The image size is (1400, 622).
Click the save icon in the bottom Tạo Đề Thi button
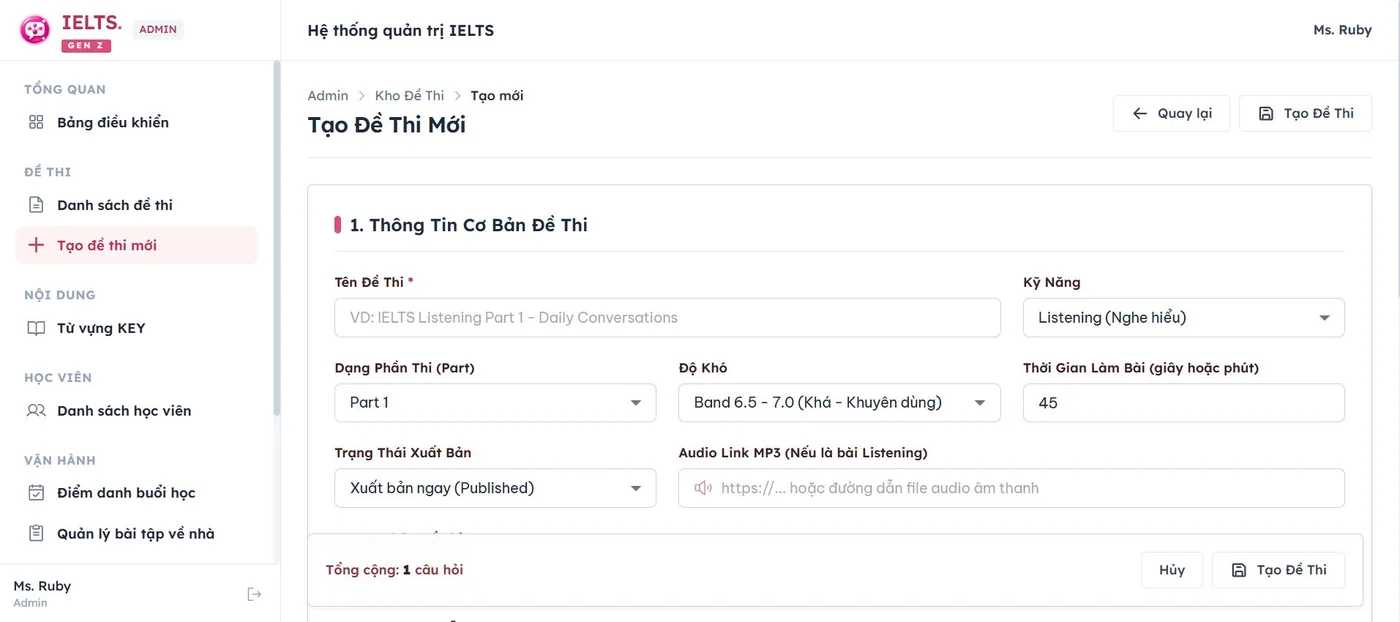[1239, 570]
